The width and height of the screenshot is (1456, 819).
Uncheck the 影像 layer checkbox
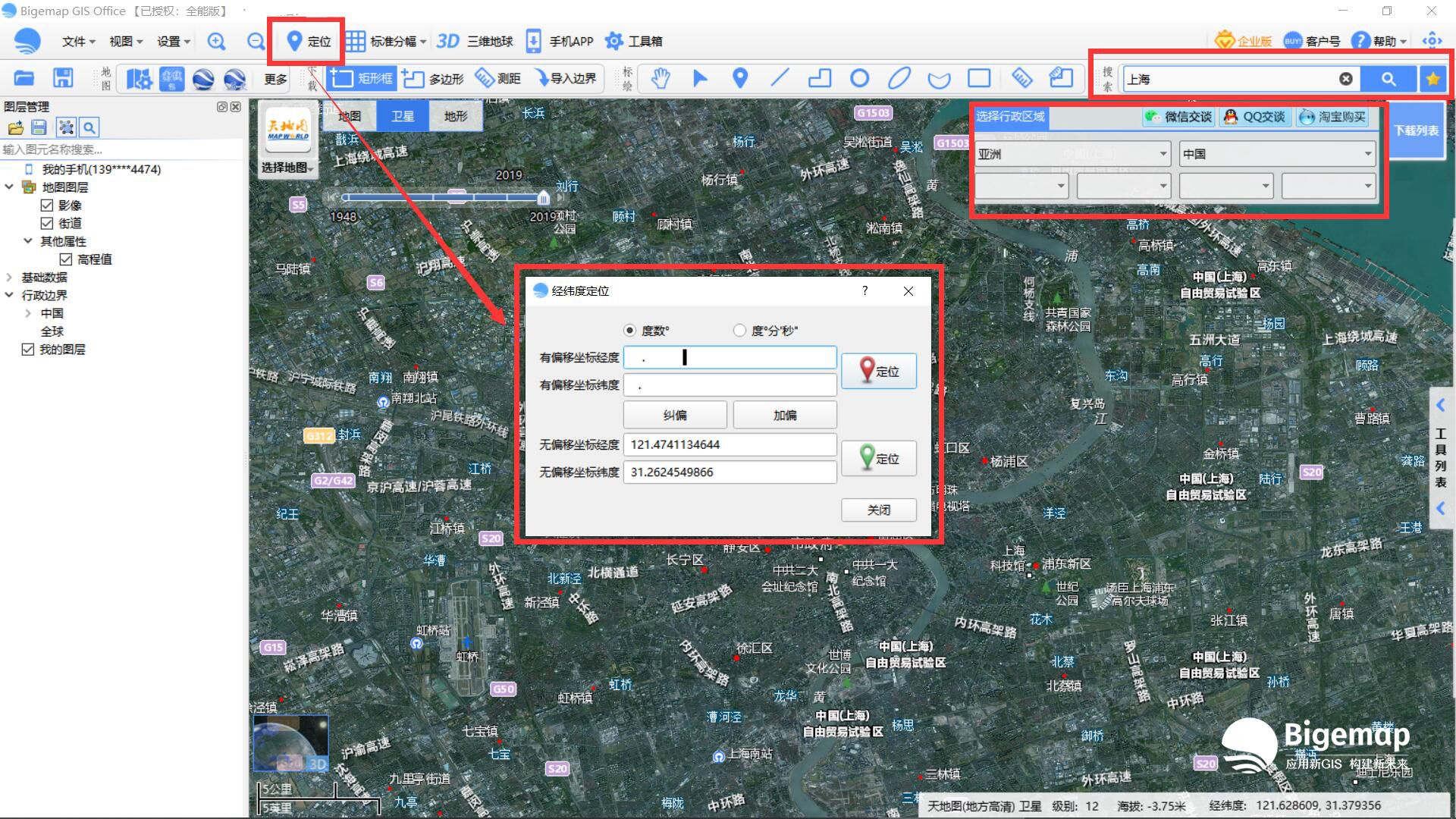point(47,206)
